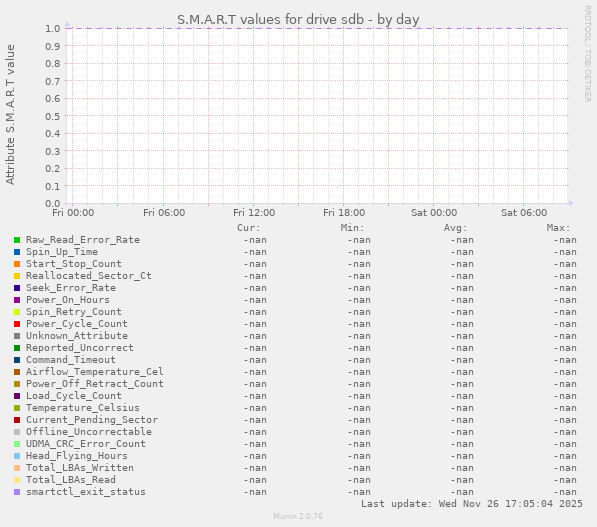This screenshot has height=527, width=597.
Task: Select the UDMA_CRC_Error_Count legend label
Action: [x=86, y=444]
